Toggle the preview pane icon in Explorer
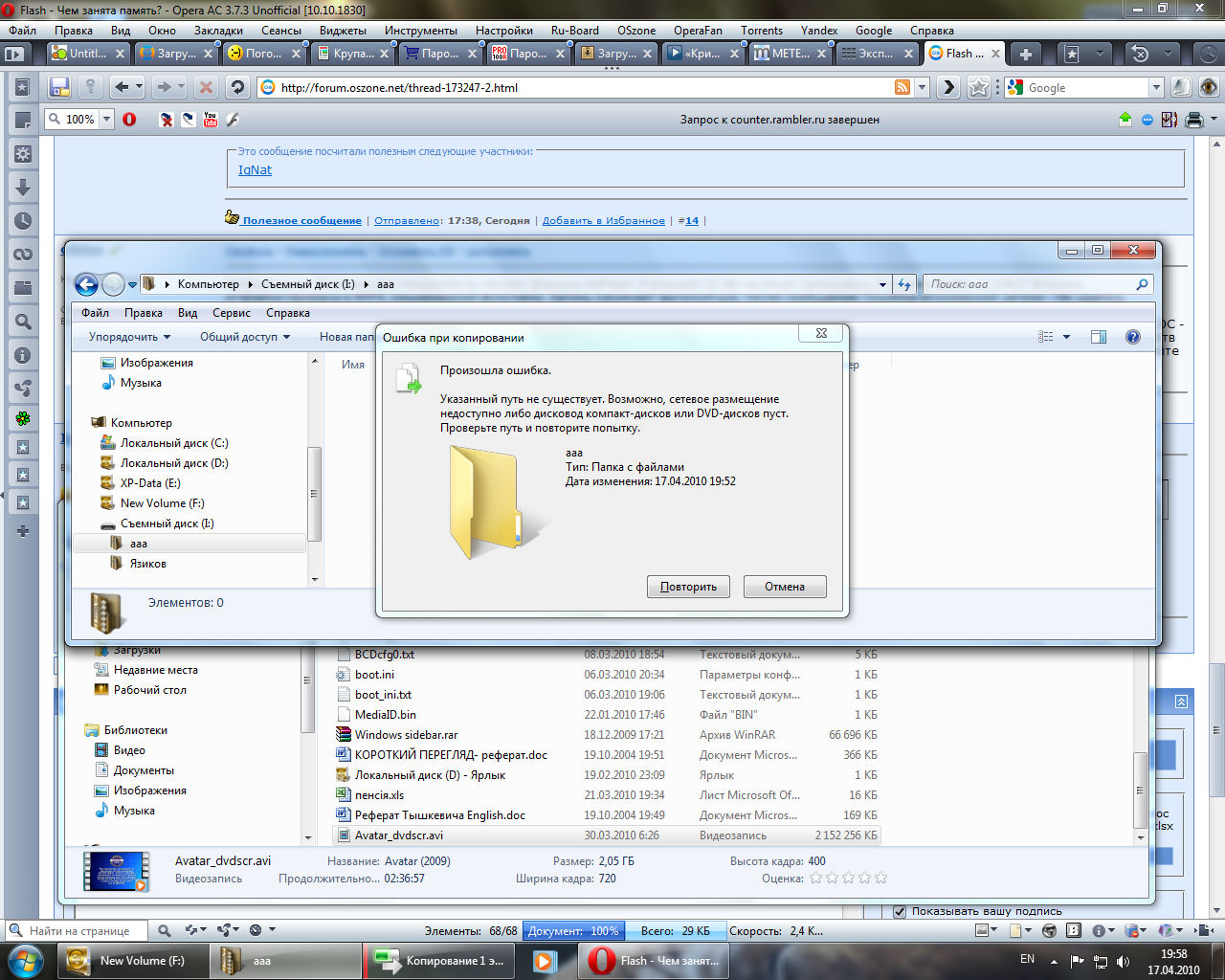 pos(1099,337)
